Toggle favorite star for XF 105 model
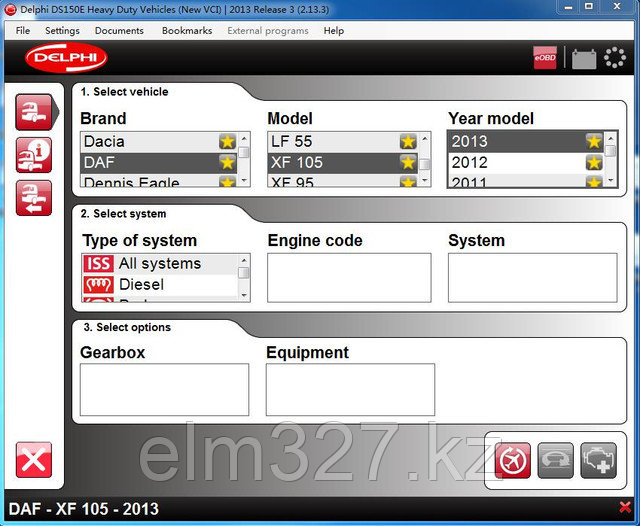 [408, 163]
